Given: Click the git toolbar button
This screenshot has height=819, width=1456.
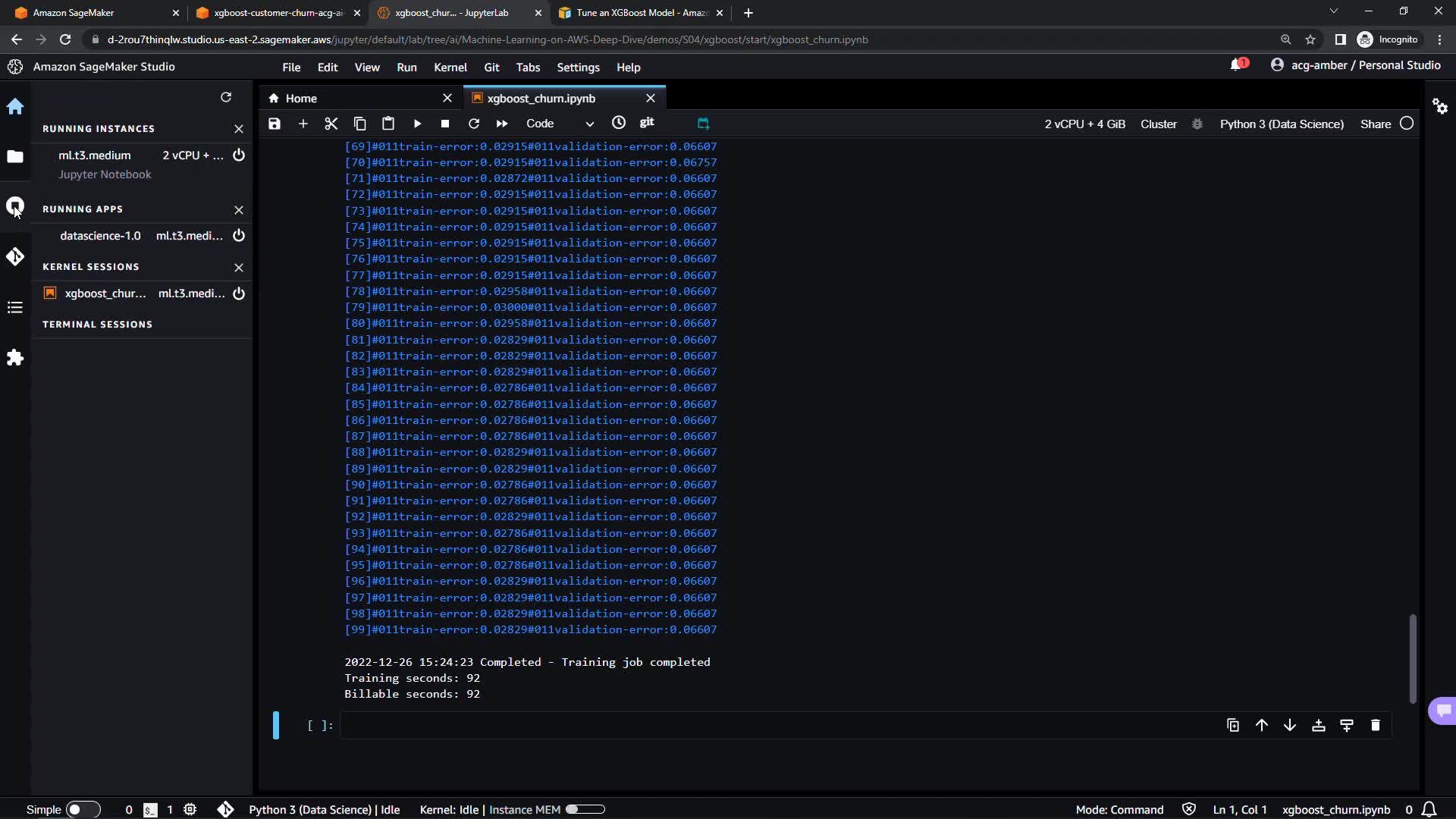Looking at the screenshot, I should point(647,123).
